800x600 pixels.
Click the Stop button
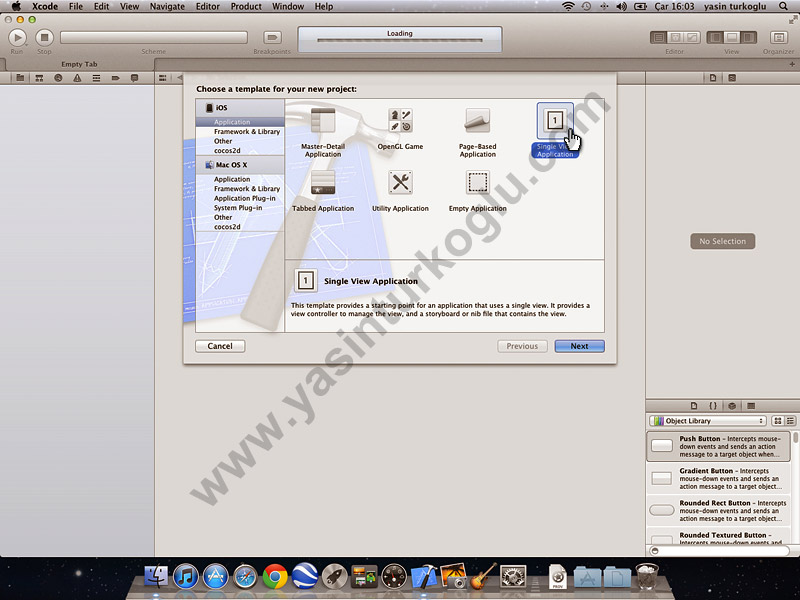coord(44,37)
